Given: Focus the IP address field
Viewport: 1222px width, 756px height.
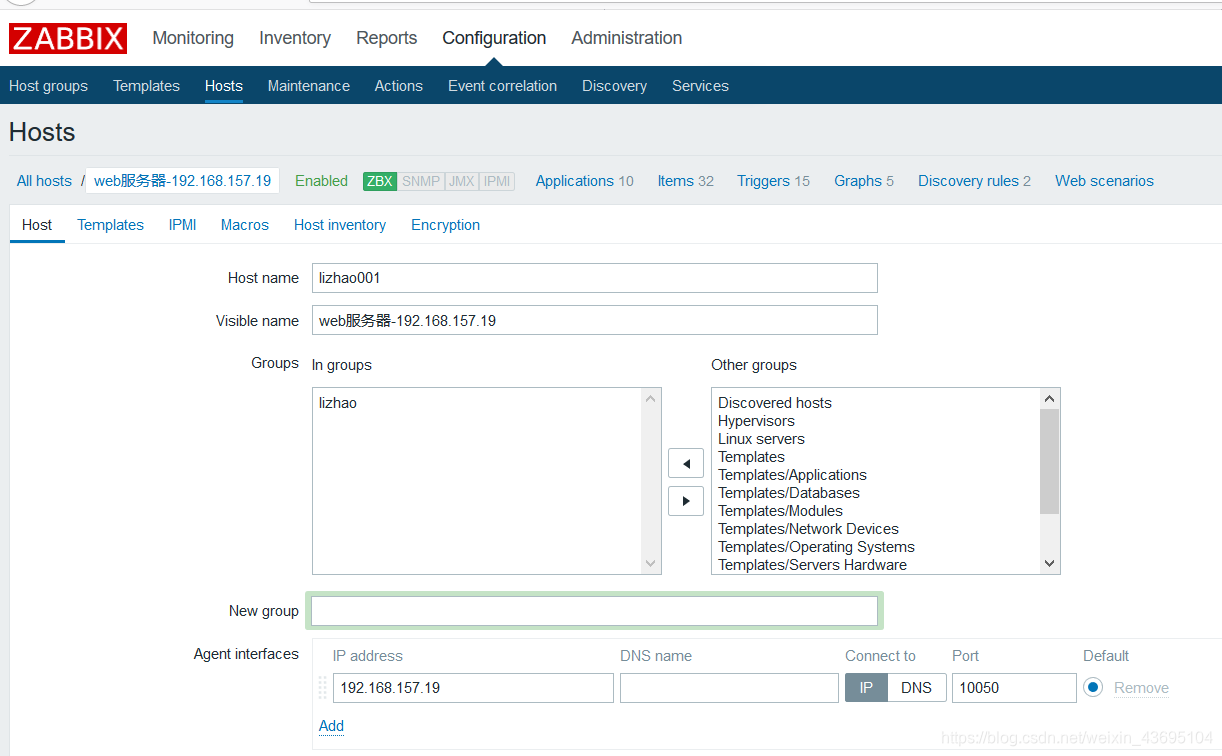Looking at the screenshot, I should (x=473, y=688).
